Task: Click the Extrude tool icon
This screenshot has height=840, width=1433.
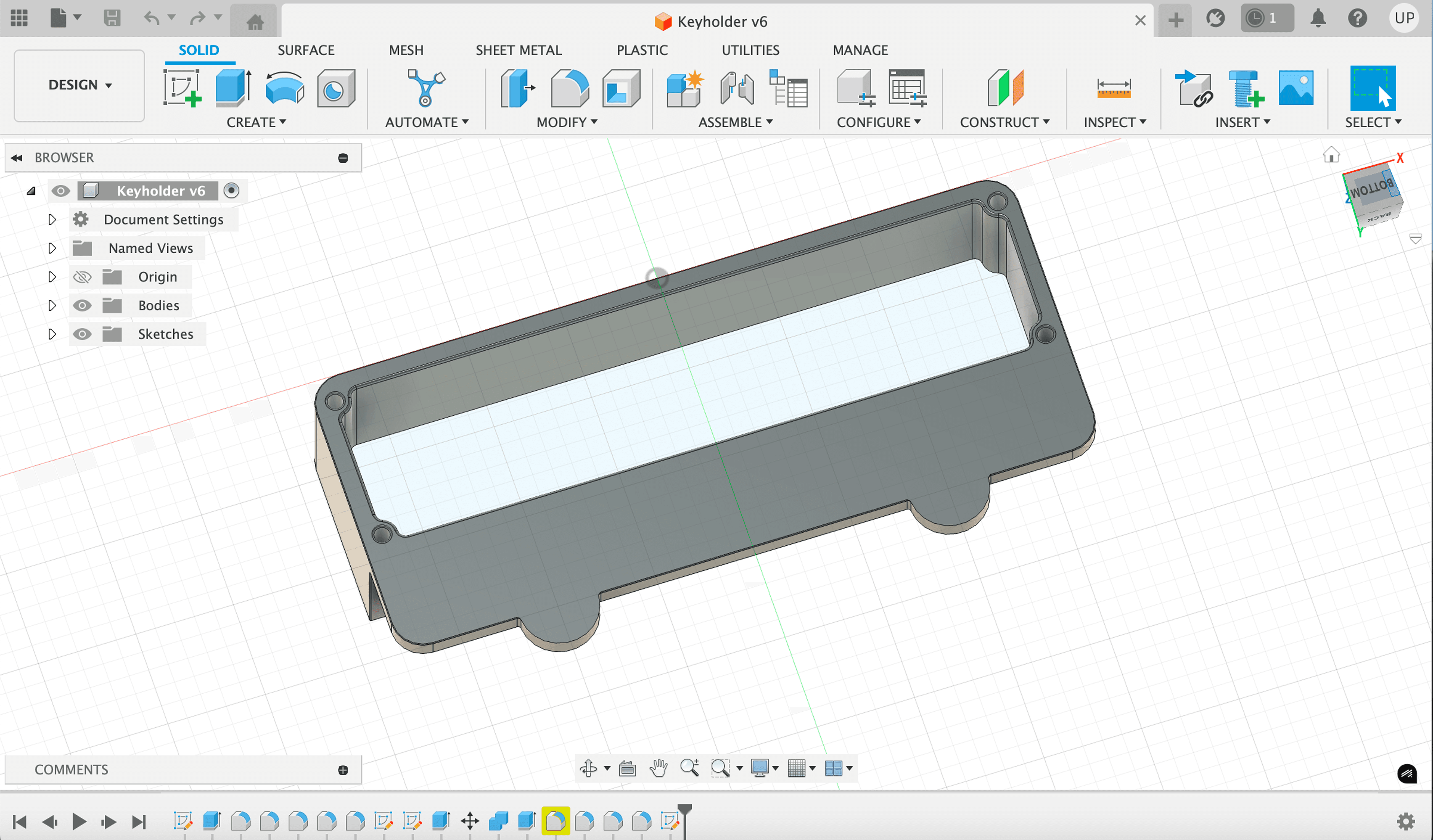Action: pyautogui.click(x=233, y=88)
